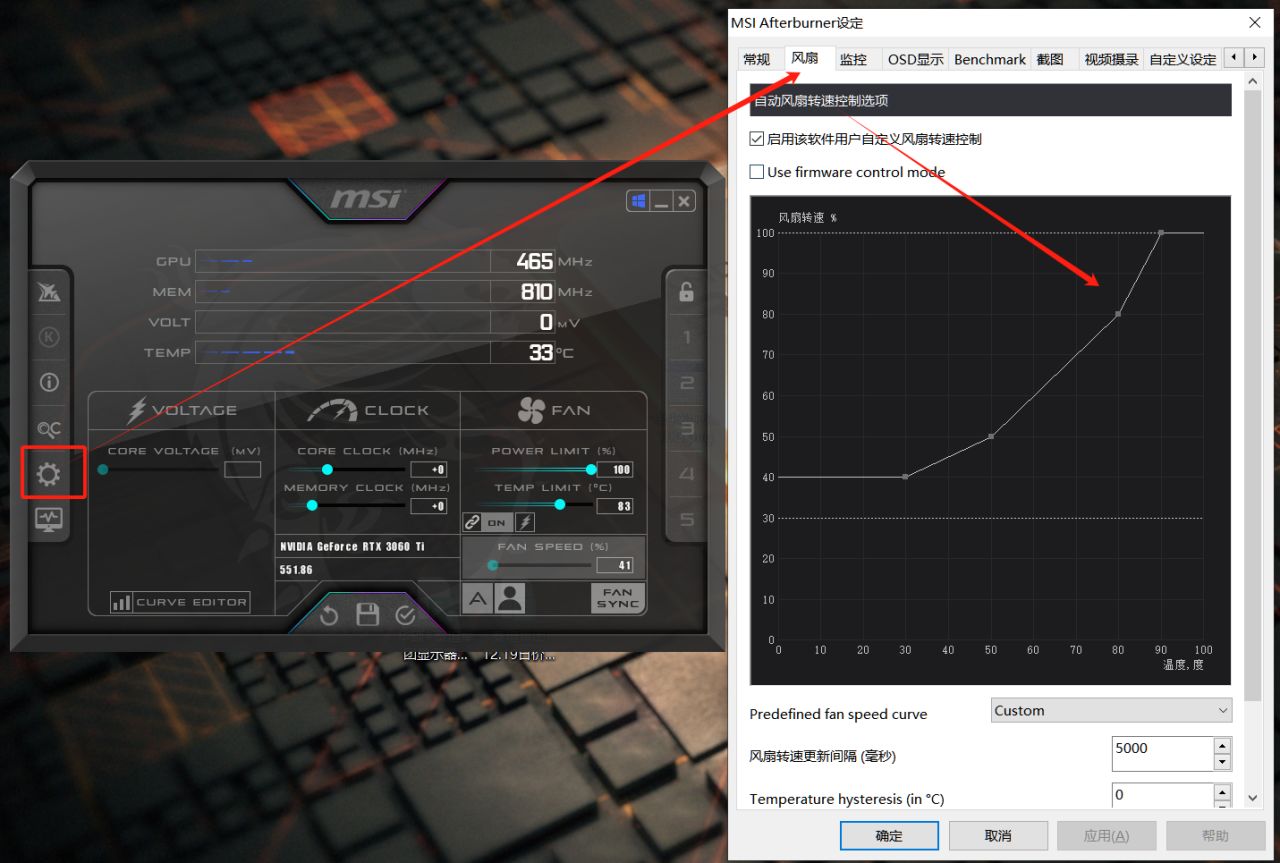Go to the OSD显示 tab
This screenshot has width=1280, height=863.
[916, 59]
